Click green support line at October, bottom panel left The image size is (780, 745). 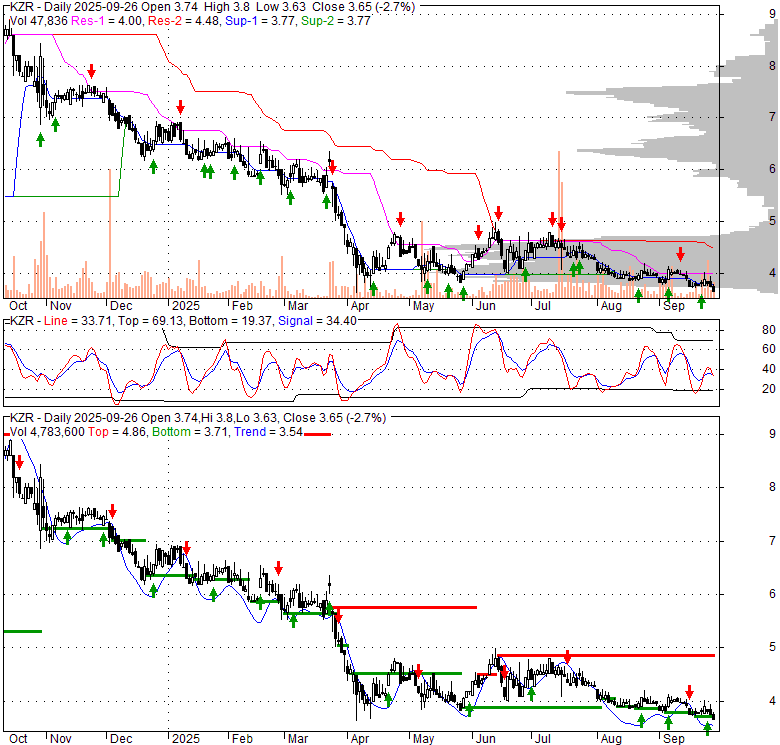[22, 632]
